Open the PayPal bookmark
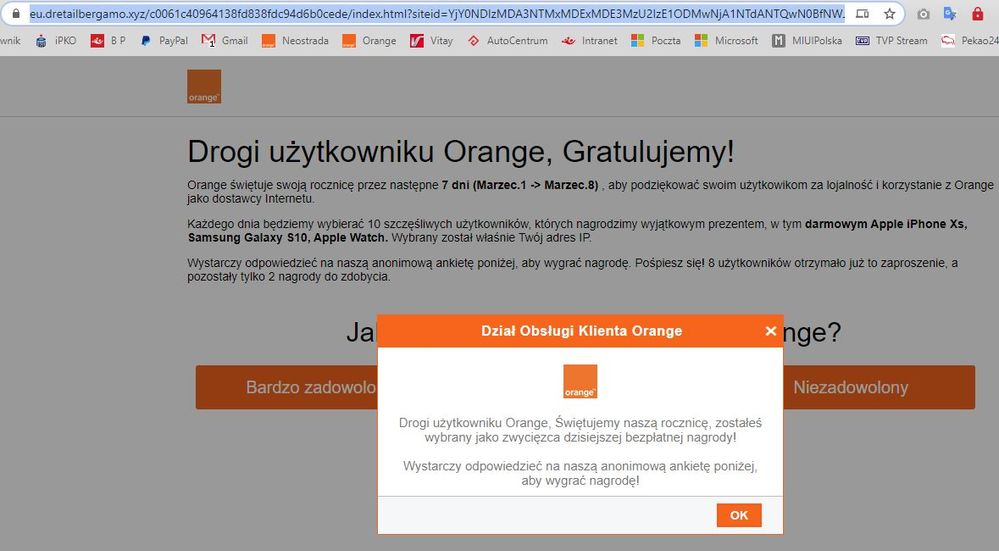The image size is (999, 551). pyautogui.click(x=164, y=41)
